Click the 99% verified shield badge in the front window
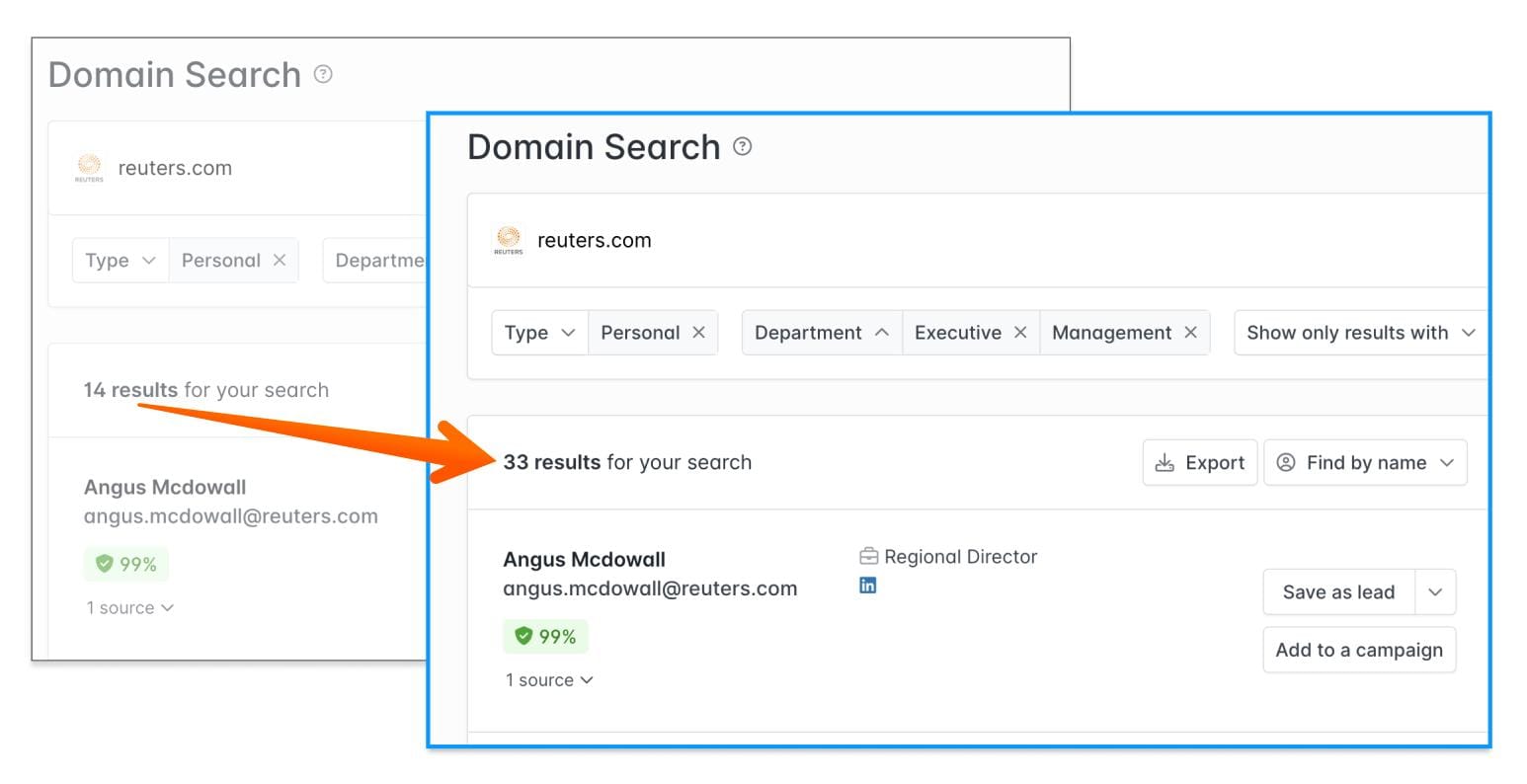The height and width of the screenshot is (784, 1527). (x=545, y=636)
